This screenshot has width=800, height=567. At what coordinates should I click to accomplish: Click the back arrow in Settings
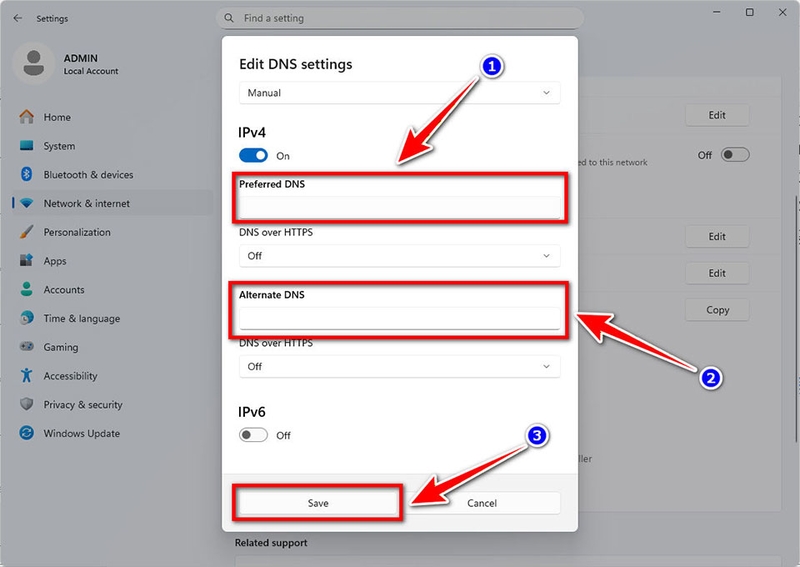point(18,18)
